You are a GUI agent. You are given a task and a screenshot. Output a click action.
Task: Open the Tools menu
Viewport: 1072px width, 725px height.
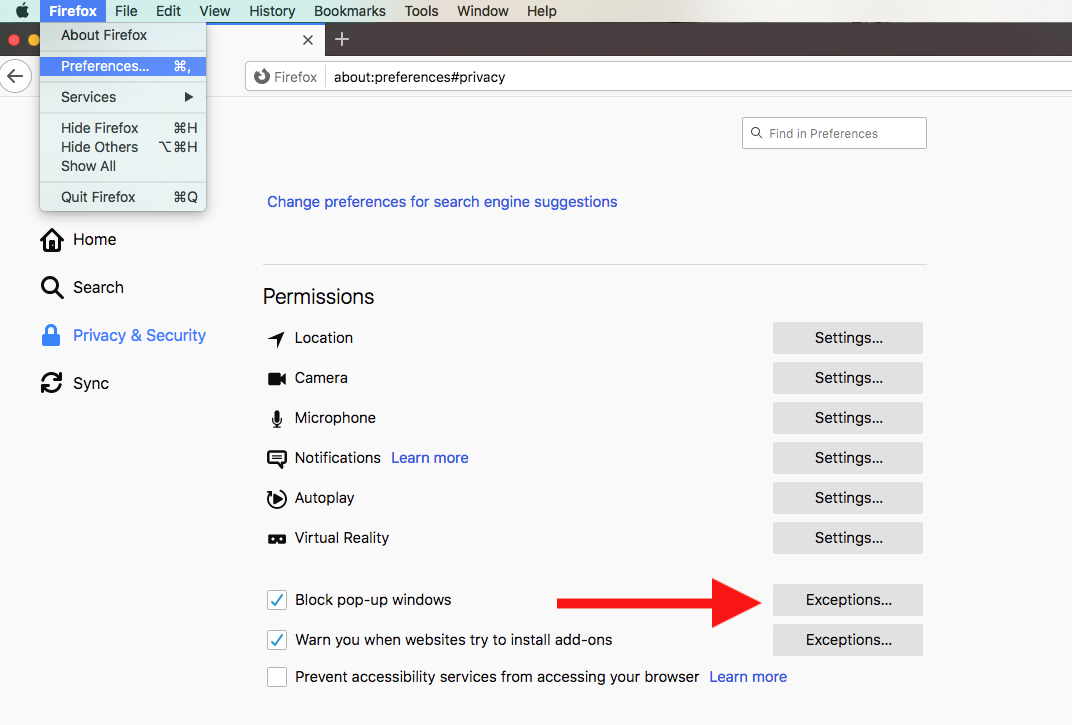(421, 11)
